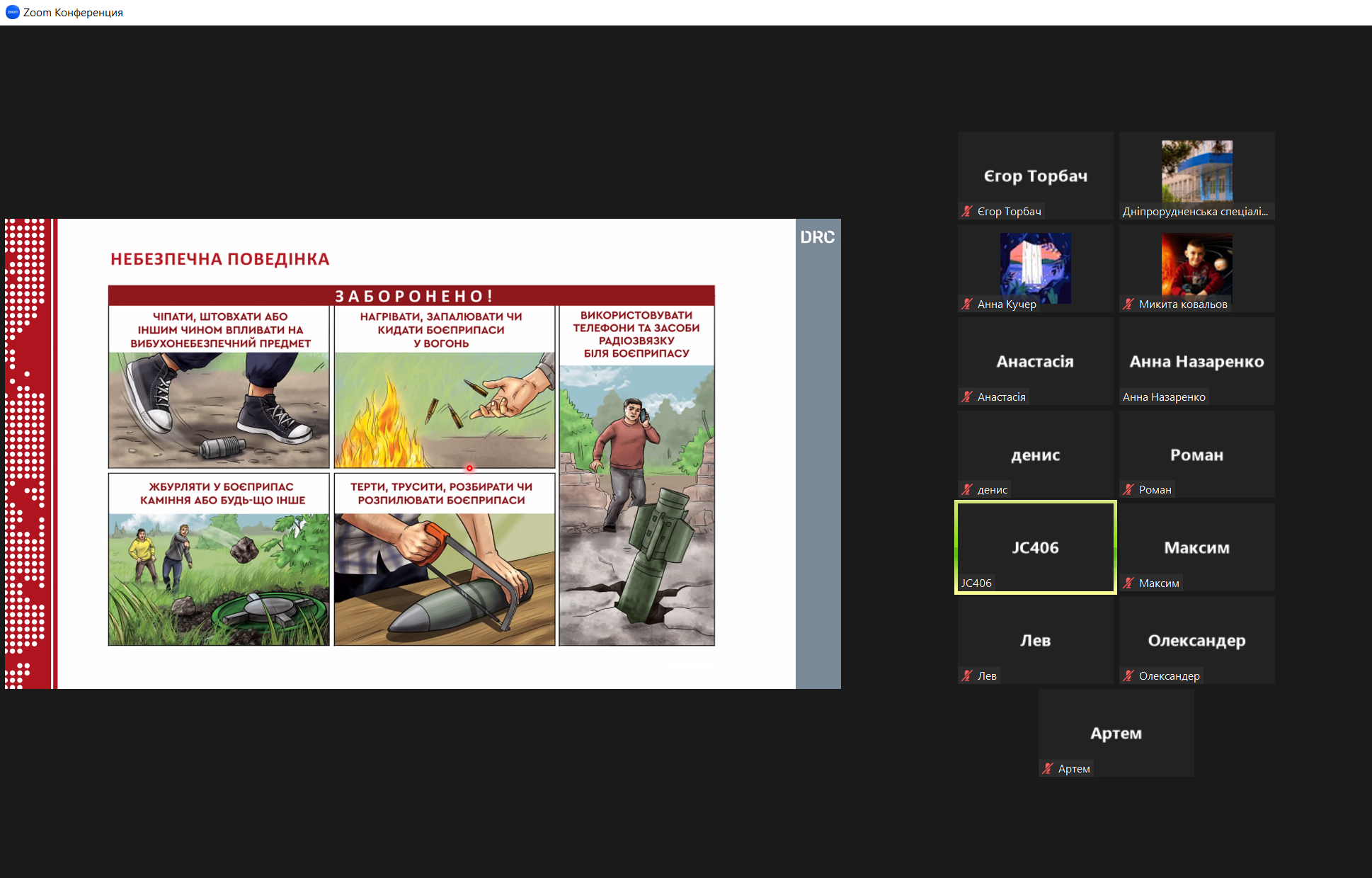Select the highlighted JC406 speaker tile
Screen dimensions: 1372x878
tap(1035, 547)
